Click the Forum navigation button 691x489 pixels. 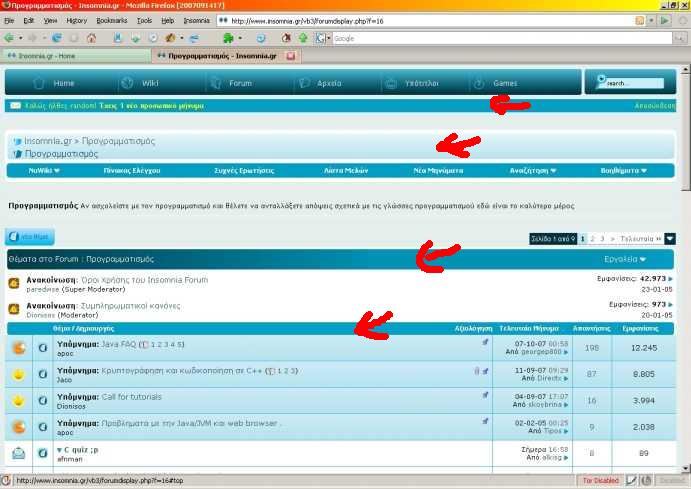tap(231, 83)
